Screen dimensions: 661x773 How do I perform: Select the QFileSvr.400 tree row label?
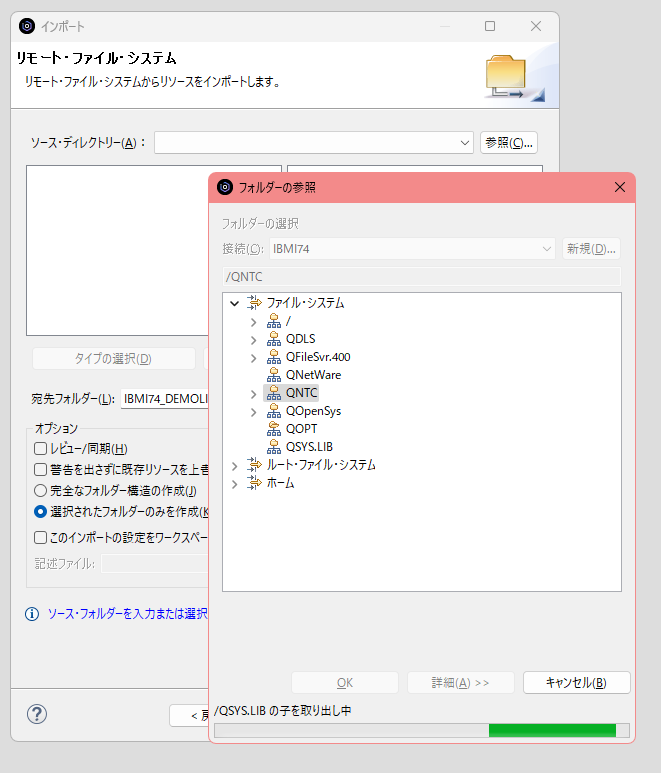pyautogui.click(x=318, y=357)
